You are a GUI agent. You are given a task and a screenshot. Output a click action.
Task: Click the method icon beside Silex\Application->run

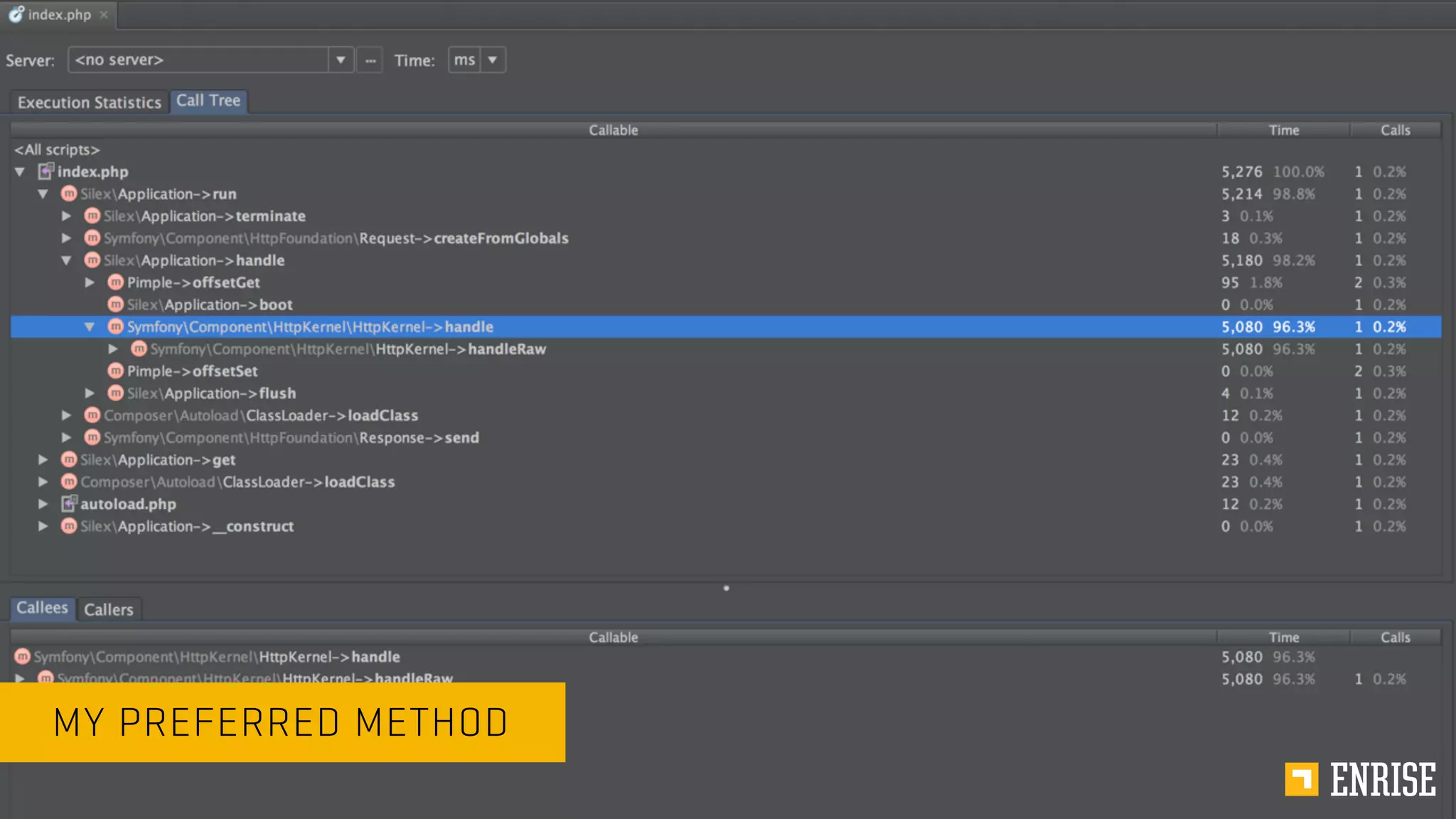[x=69, y=193]
